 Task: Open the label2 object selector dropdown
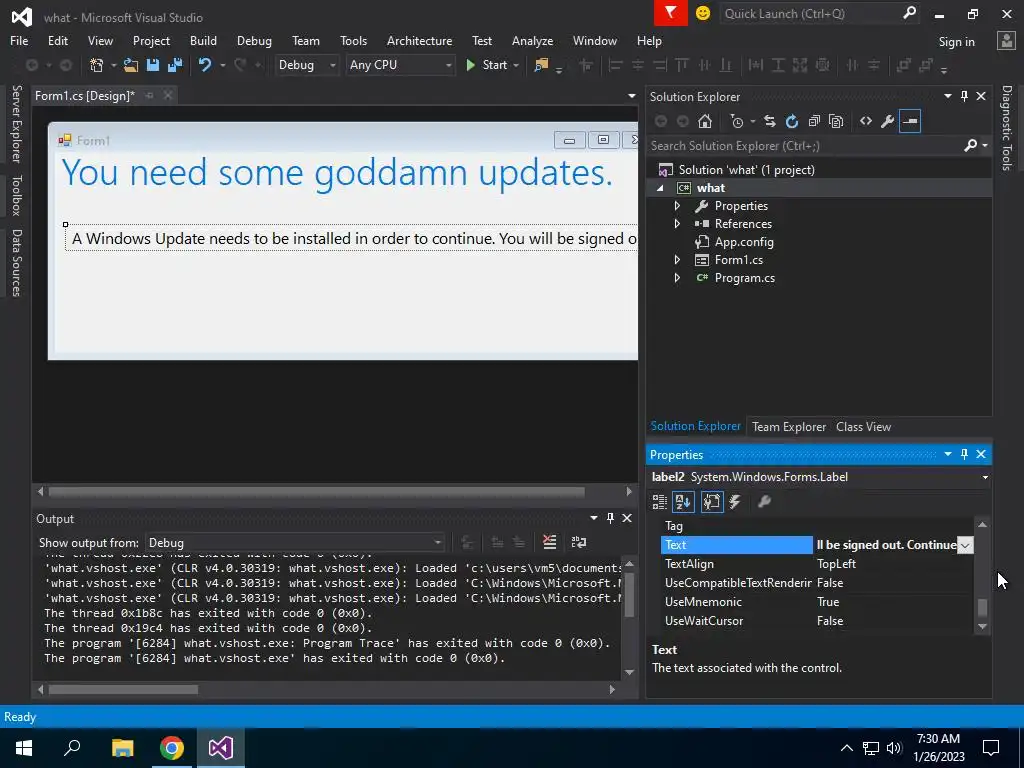pos(985,477)
